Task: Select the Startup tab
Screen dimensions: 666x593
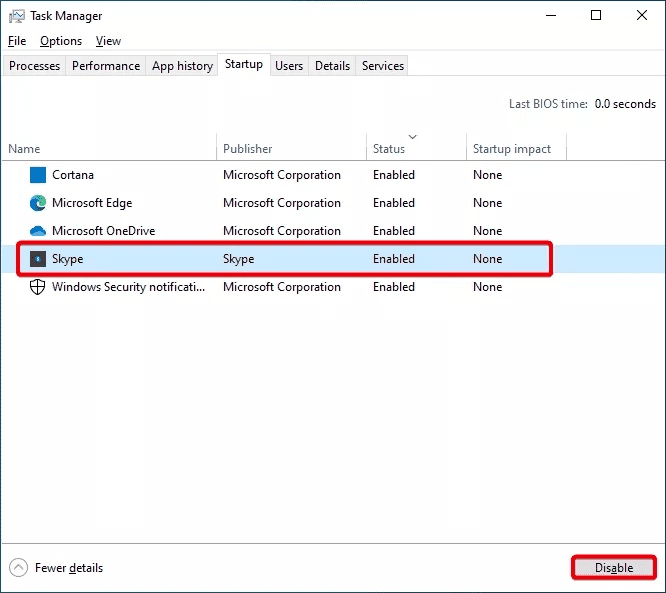Action: click(244, 64)
